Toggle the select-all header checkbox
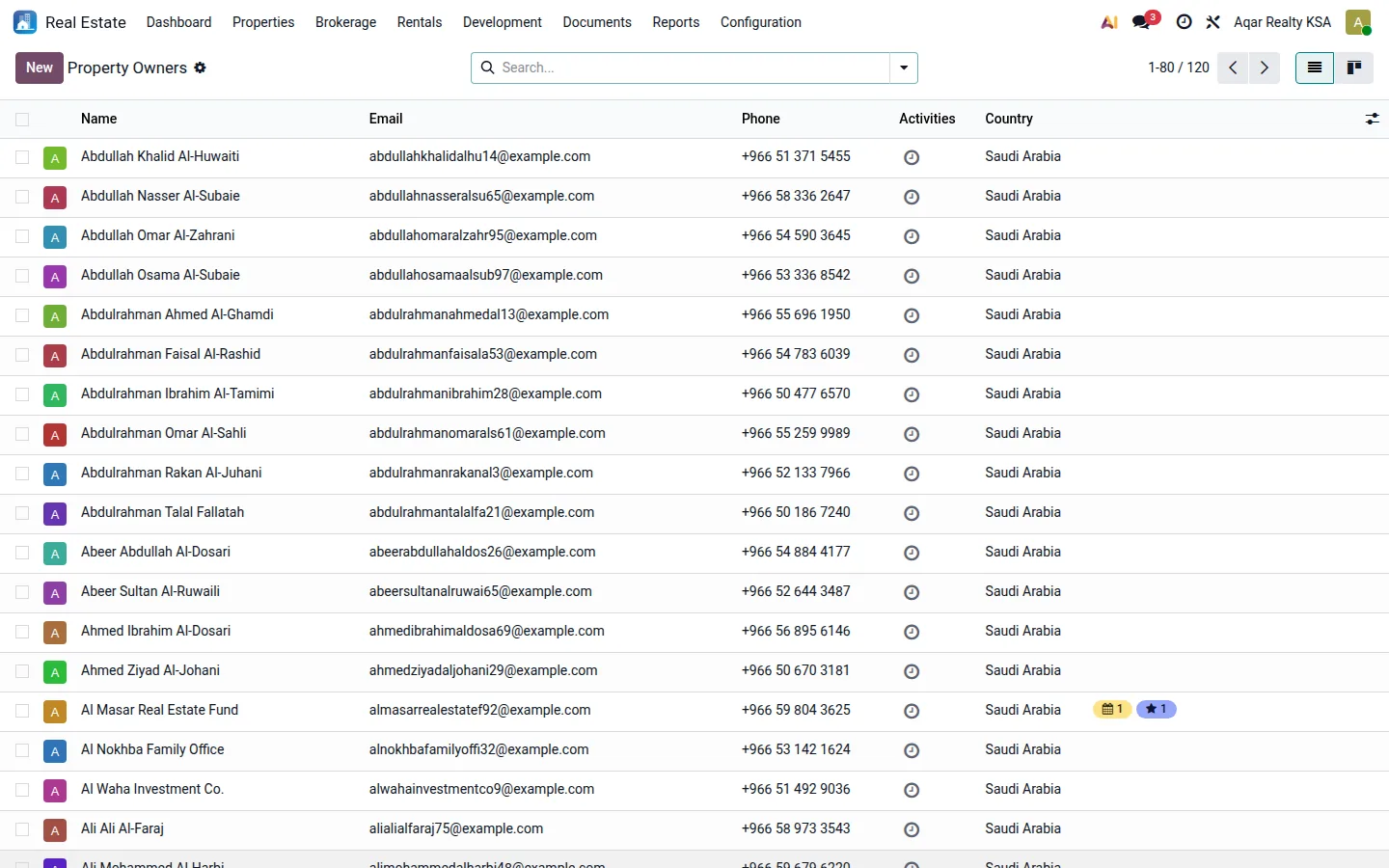Screen dimensions: 1389x868 pyautogui.click(x=22, y=120)
